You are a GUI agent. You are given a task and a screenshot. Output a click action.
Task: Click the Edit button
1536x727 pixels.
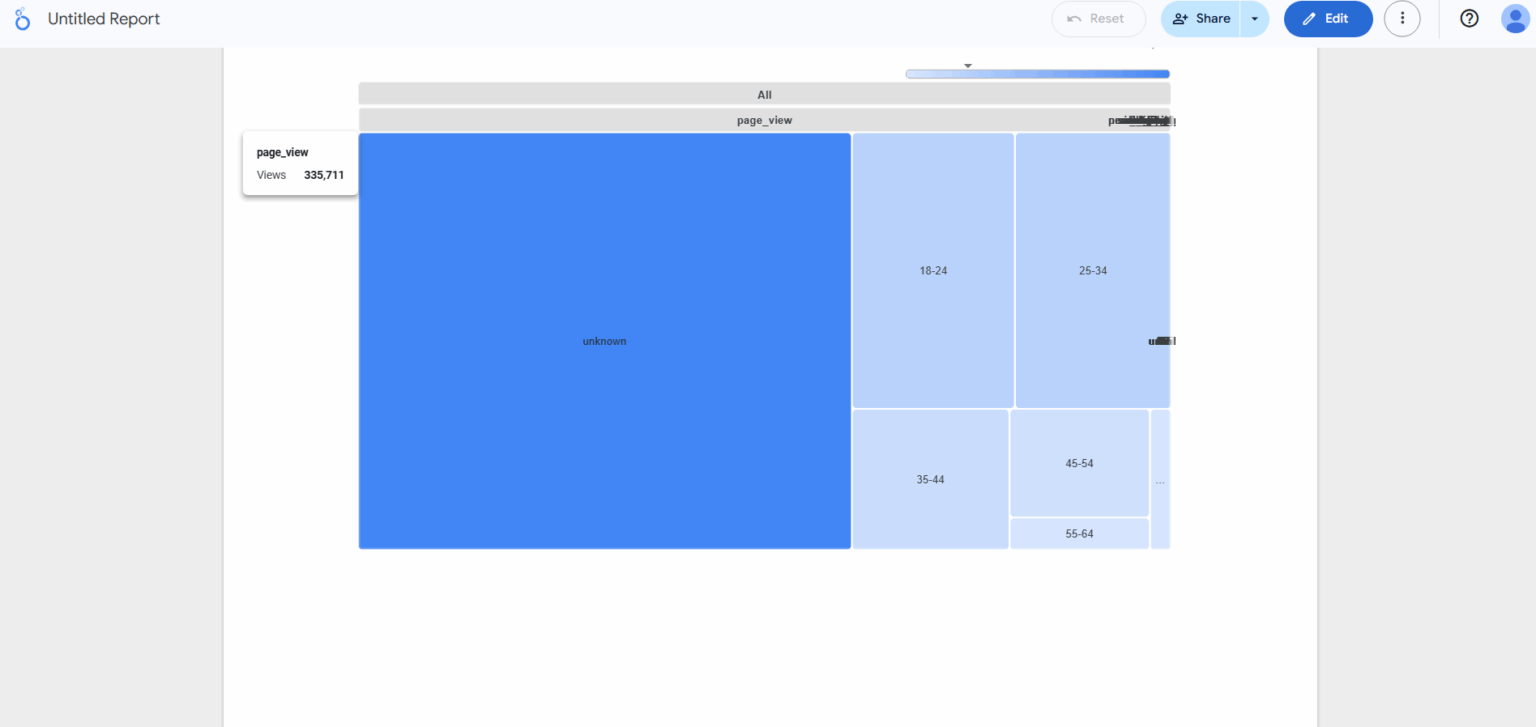pyautogui.click(x=1330, y=18)
